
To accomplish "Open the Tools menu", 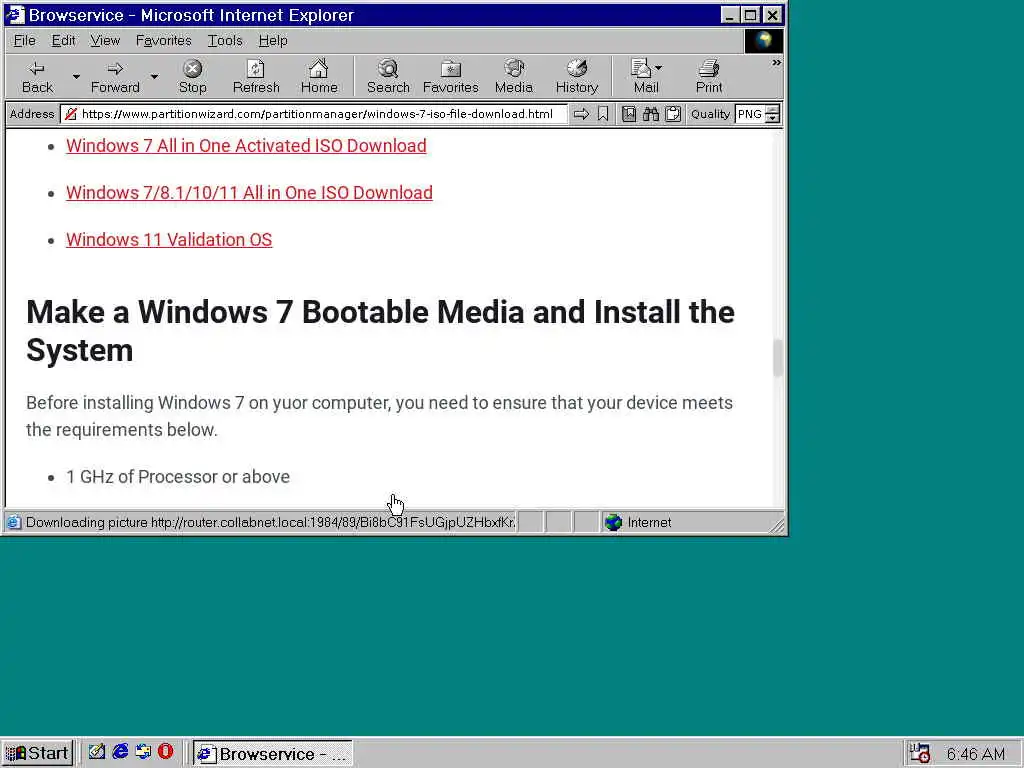I will point(225,40).
